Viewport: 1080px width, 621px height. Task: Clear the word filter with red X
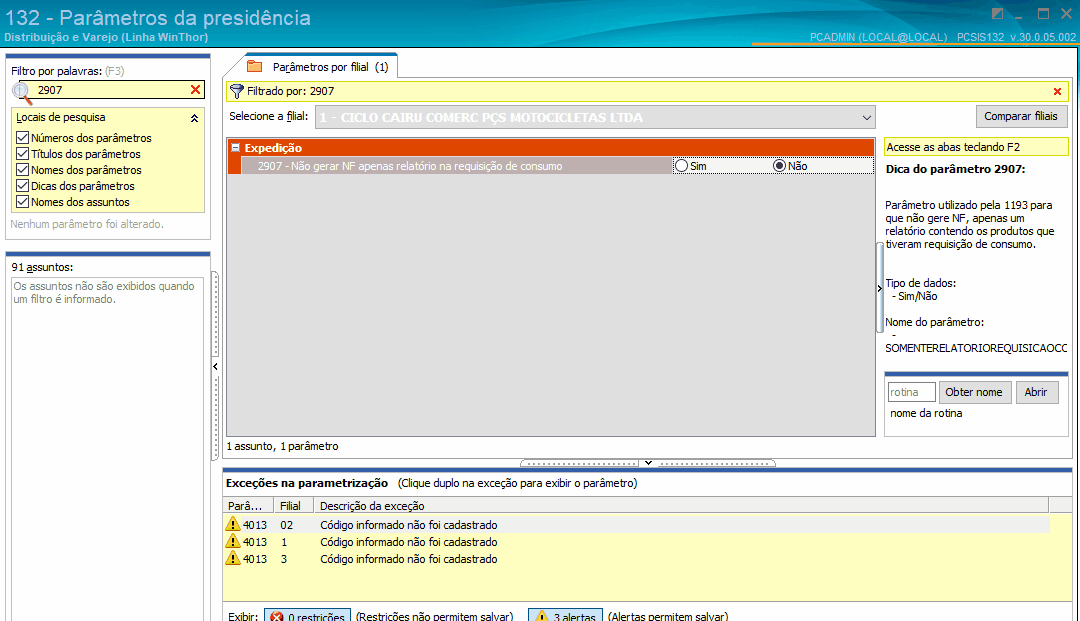click(196, 90)
